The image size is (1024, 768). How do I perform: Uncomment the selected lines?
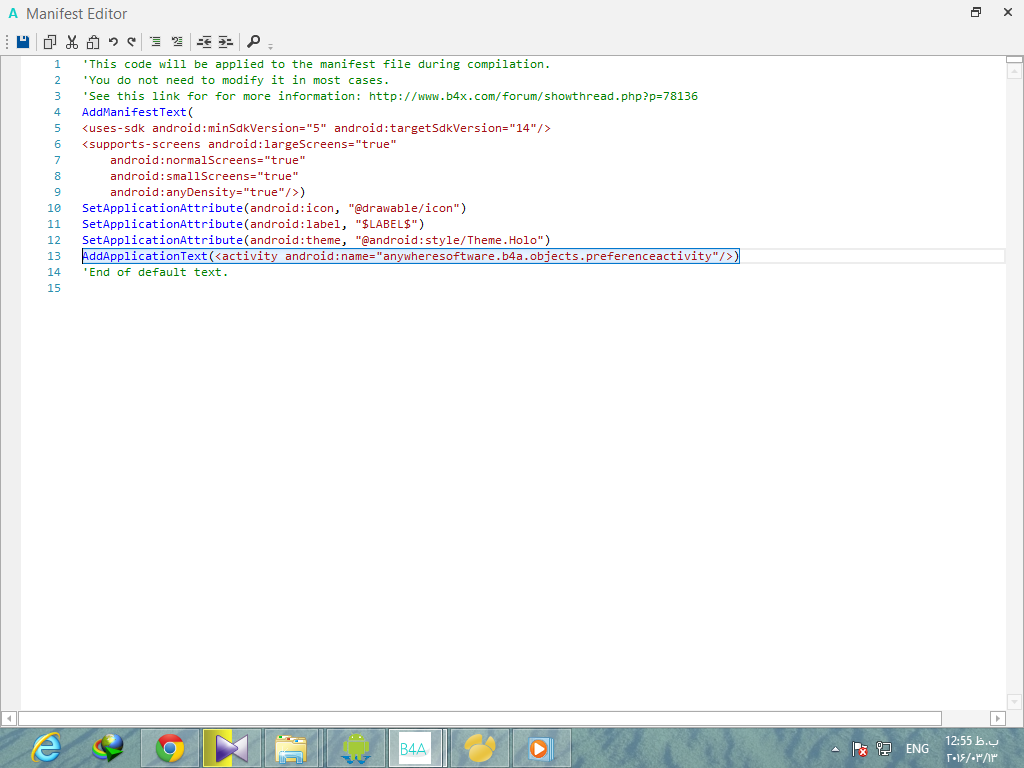pyautogui.click(x=177, y=42)
